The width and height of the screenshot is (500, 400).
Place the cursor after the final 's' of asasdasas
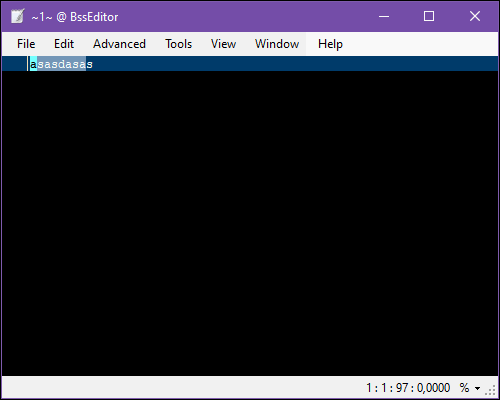click(93, 64)
